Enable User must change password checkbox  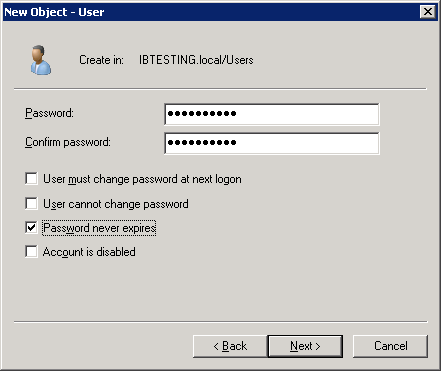coord(31,179)
